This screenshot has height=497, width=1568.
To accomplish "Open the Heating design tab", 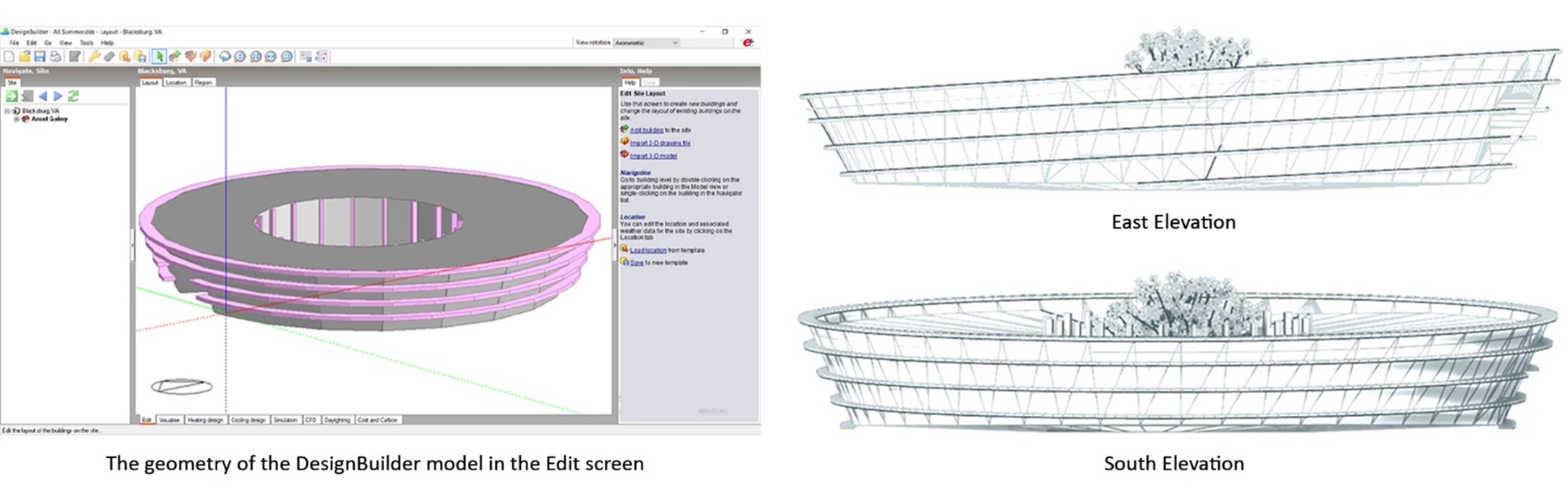I will point(206,419).
